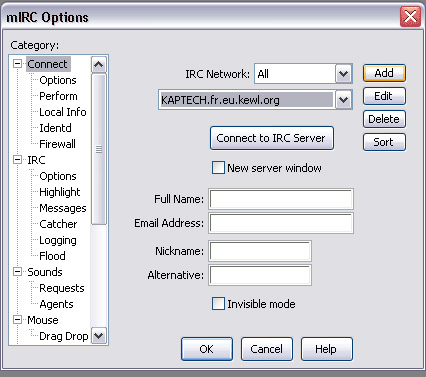This screenshot has width=426, height=377.
Task: Open the Catcher settings
Action: [58, 224]
